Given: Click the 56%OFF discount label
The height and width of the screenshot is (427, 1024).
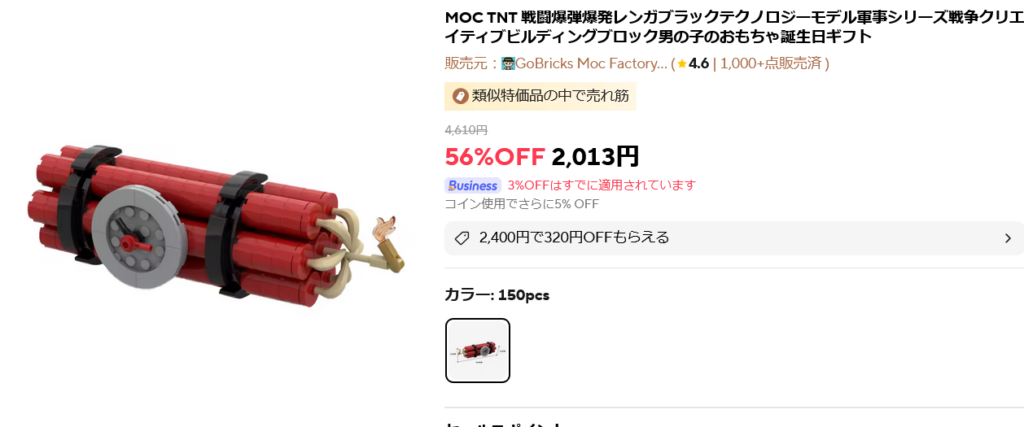Looking at the screenshot, I should (x=494, y=157).
